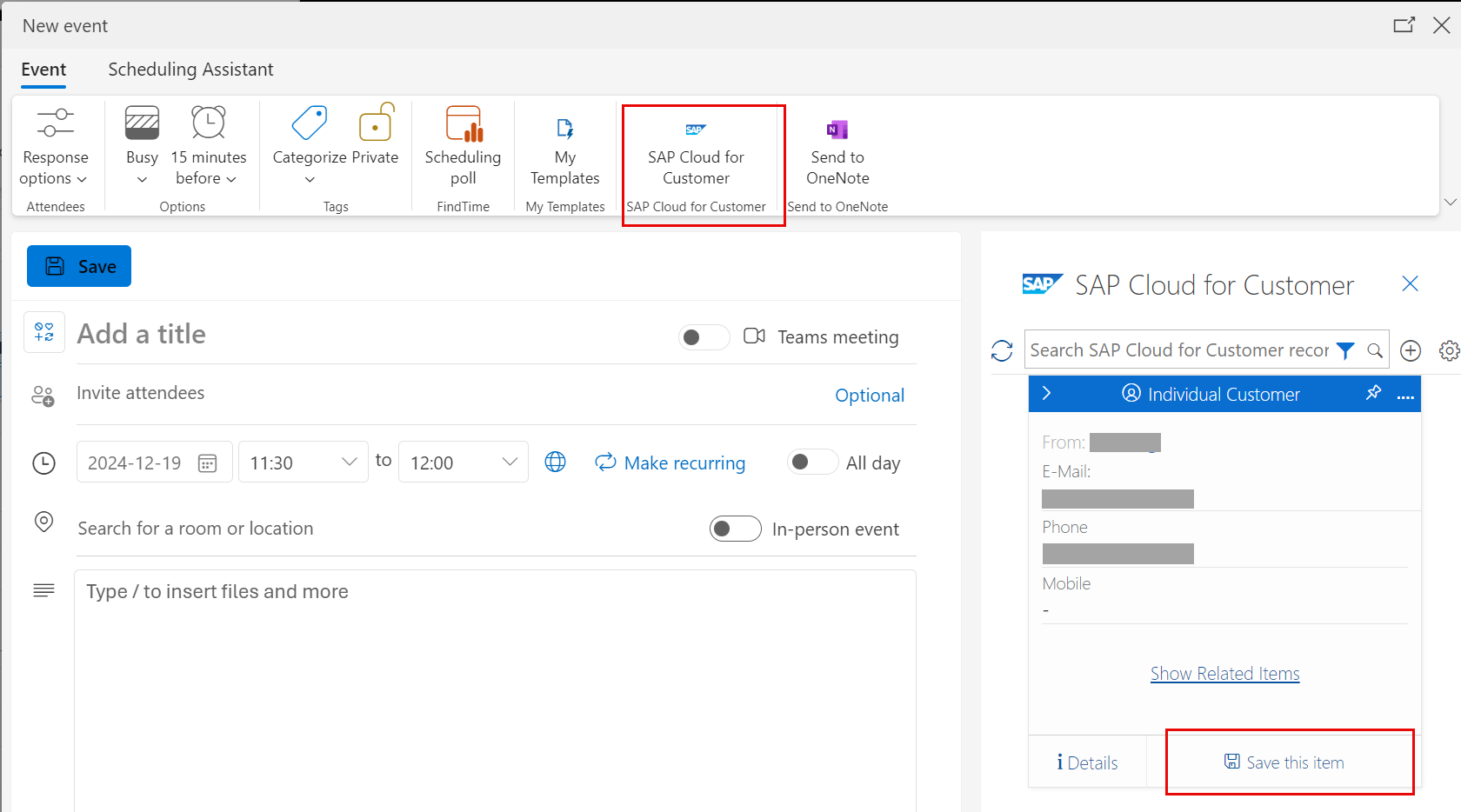Viewport: 1461px width, 812px height.
Task: Add Optional attendees
Action: tap(870, 396)
